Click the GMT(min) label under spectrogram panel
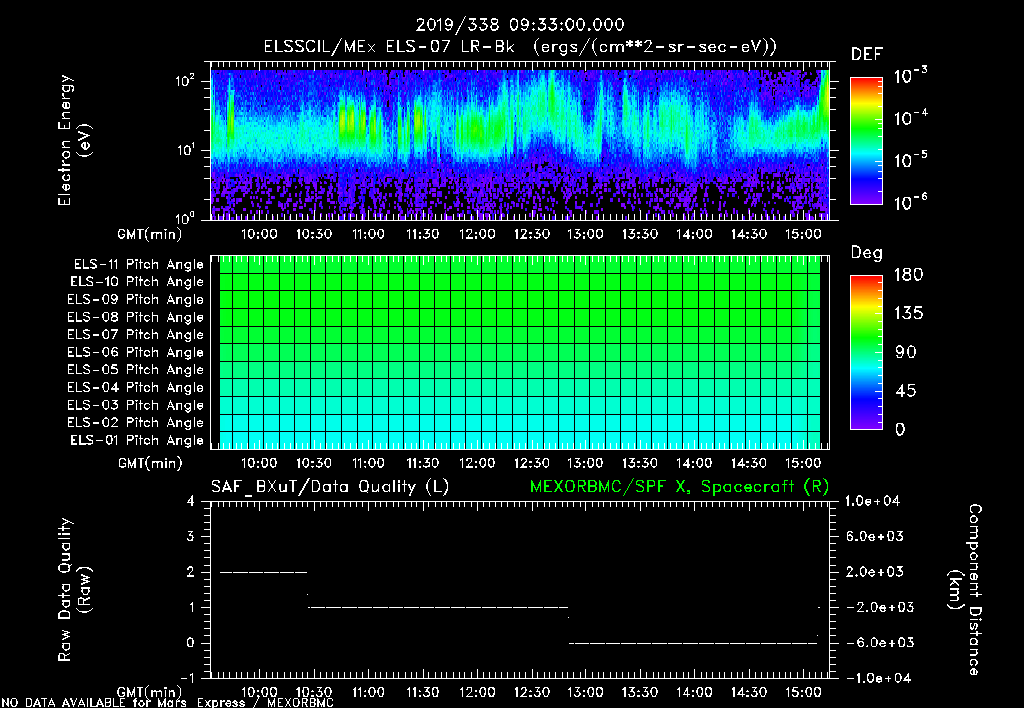The width and height of the screenshot is (1024, 708). (x=150, y=234)
